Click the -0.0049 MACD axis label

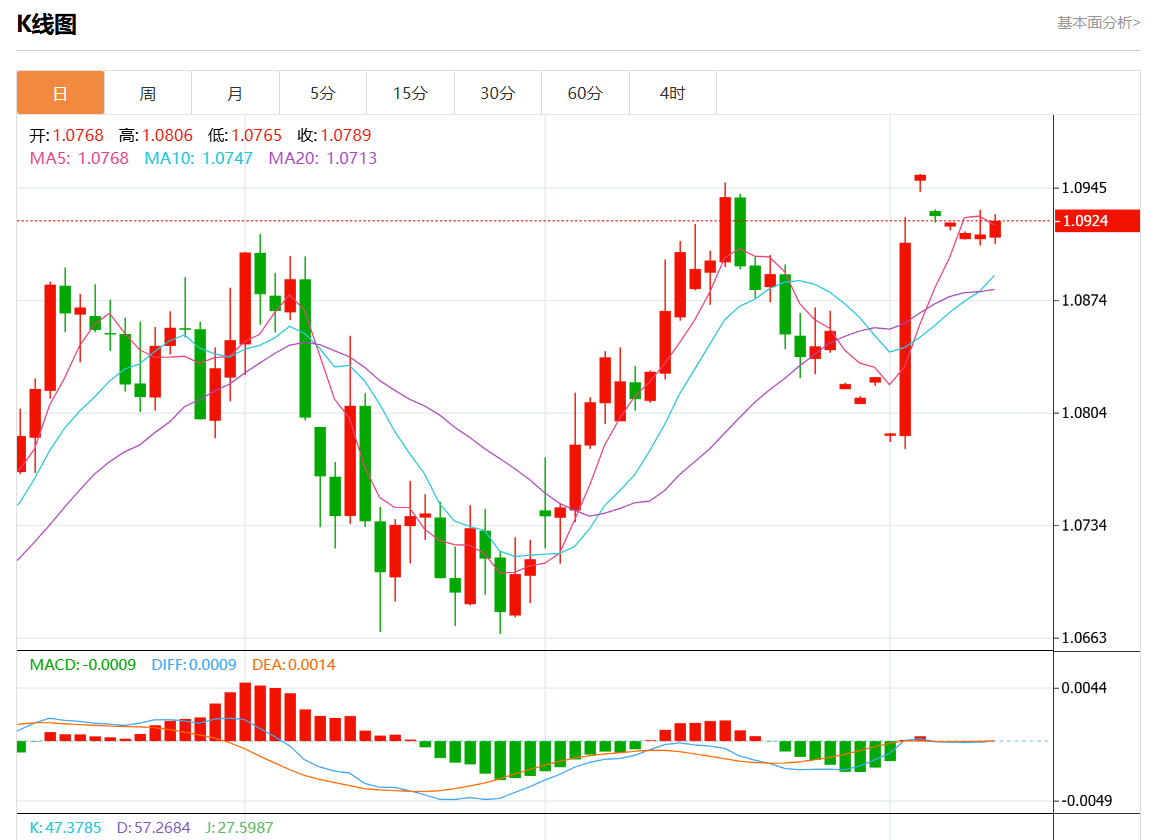pos(1087,801)
